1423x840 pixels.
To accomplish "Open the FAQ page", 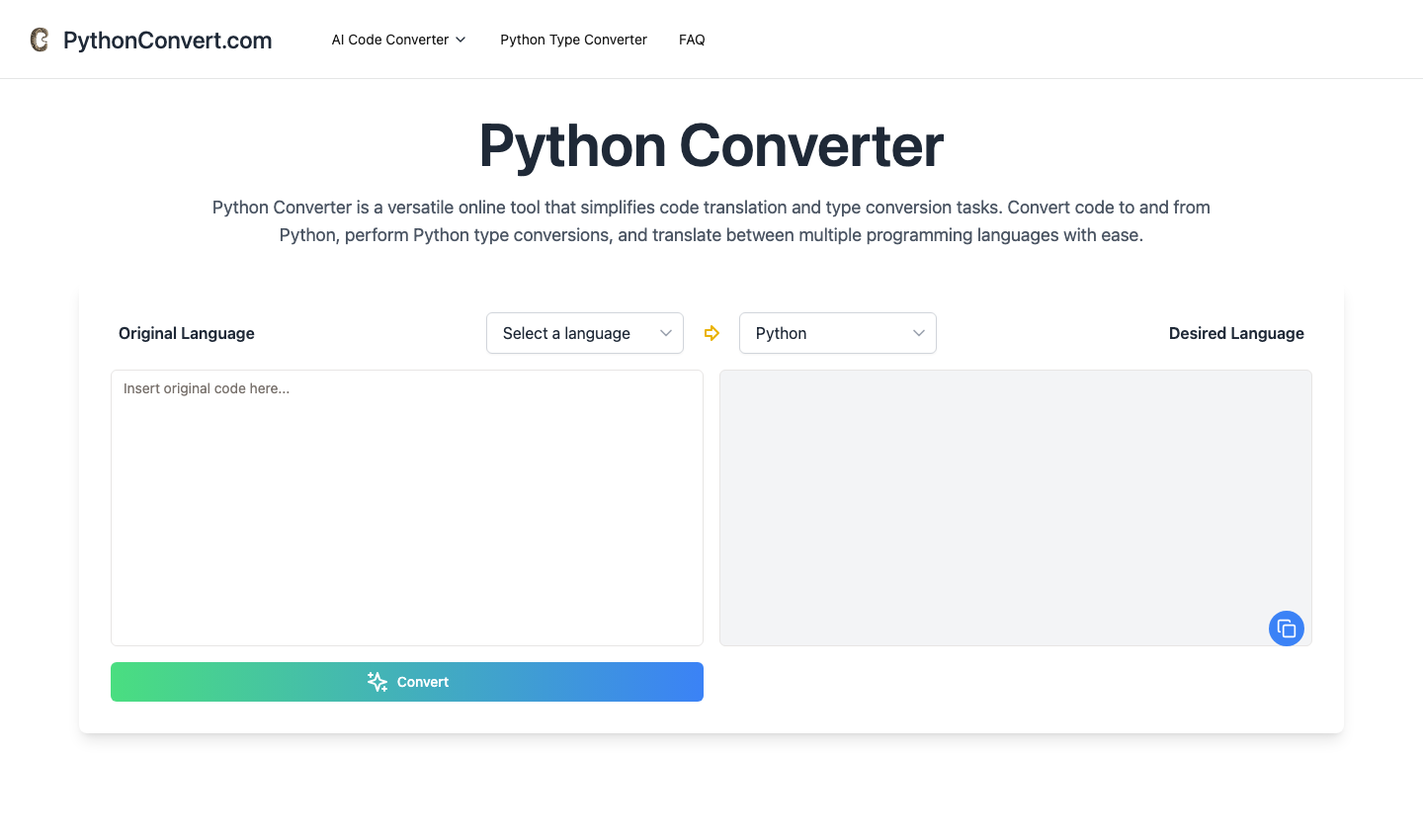I will point(692,40).
